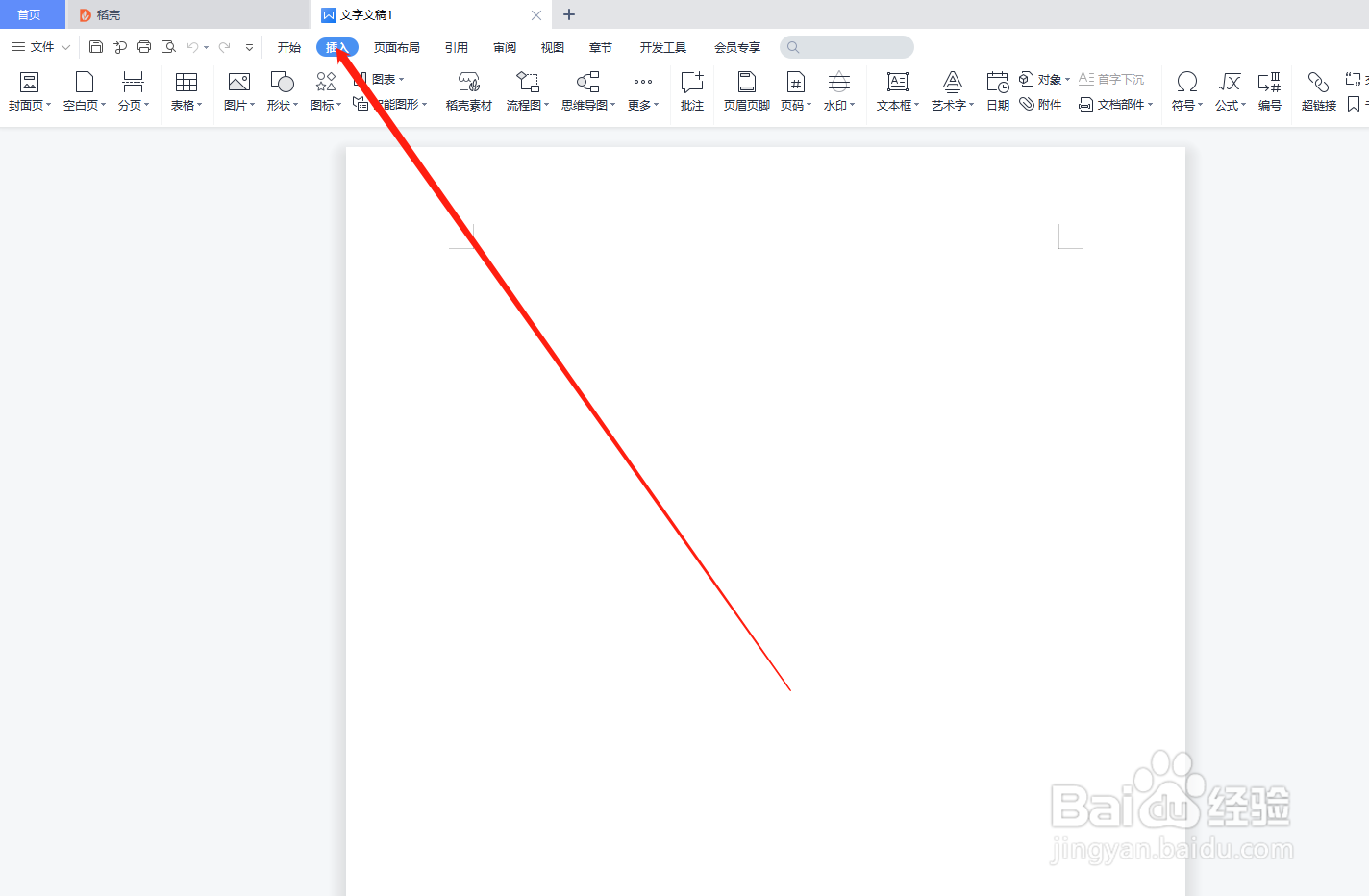Insert a table (表格)
This screenshot has width=1369, height=896.
187,91
